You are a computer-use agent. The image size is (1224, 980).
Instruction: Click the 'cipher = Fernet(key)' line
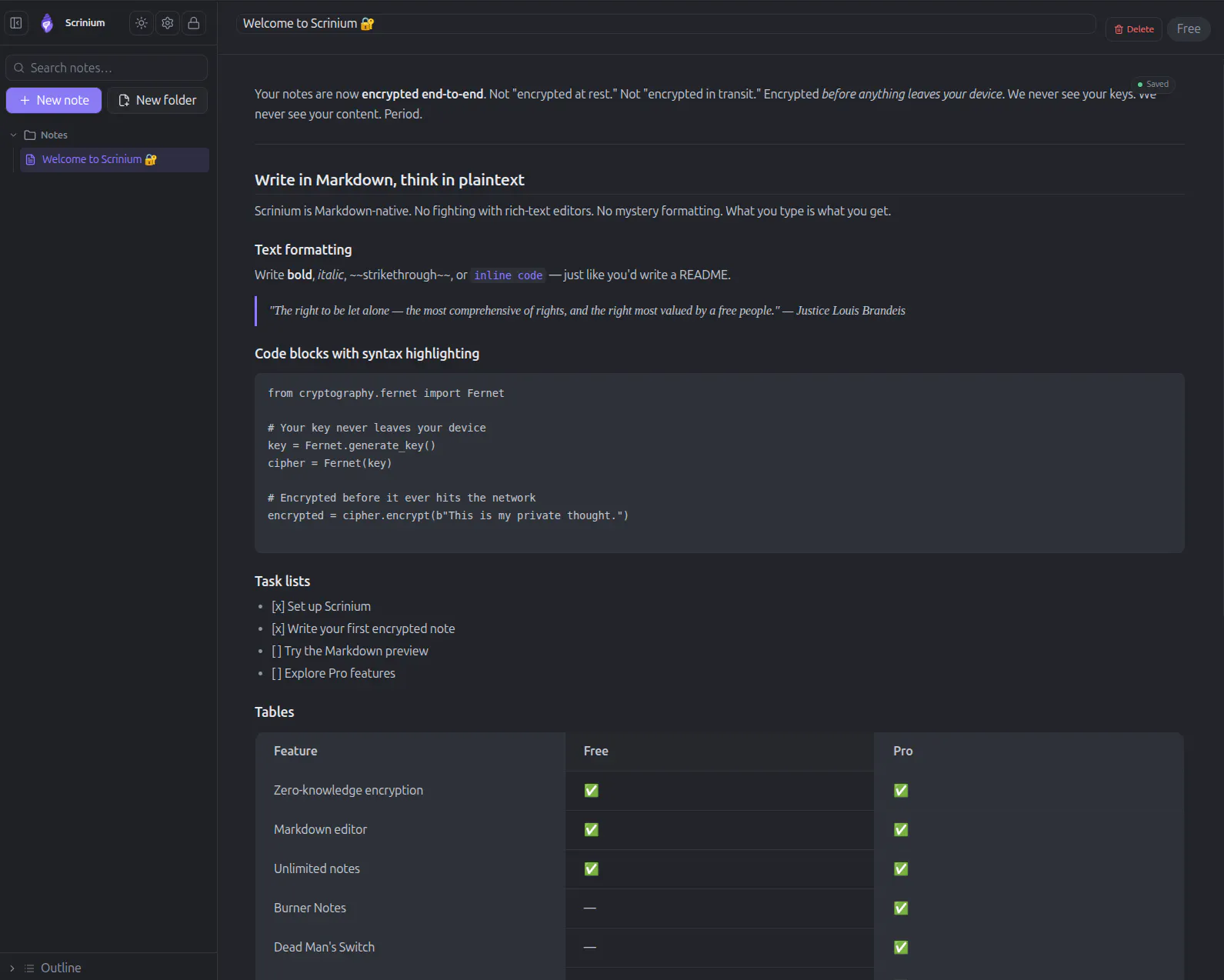click(x=330, y=463)
